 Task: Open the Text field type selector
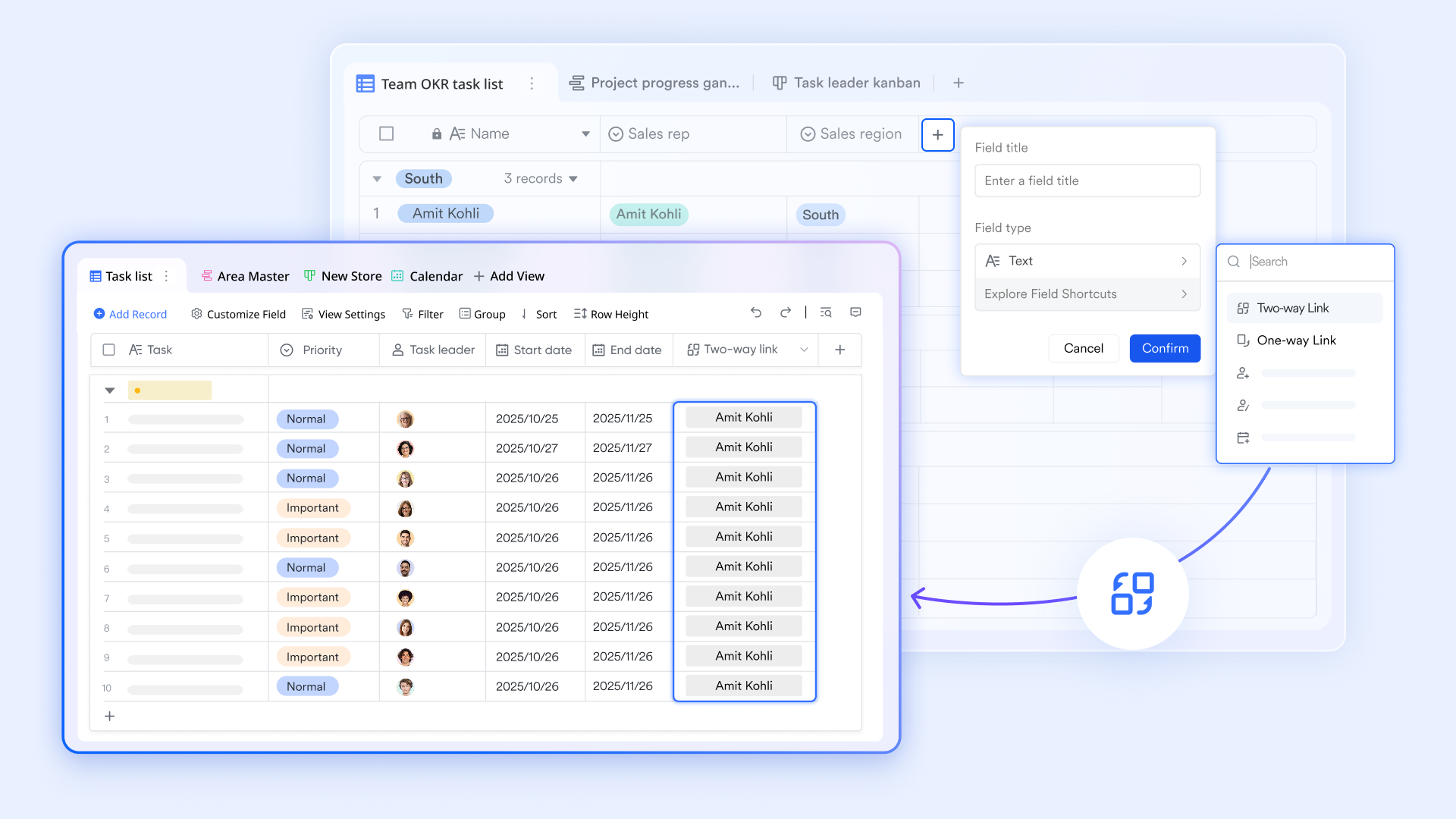click(1086, 261)
